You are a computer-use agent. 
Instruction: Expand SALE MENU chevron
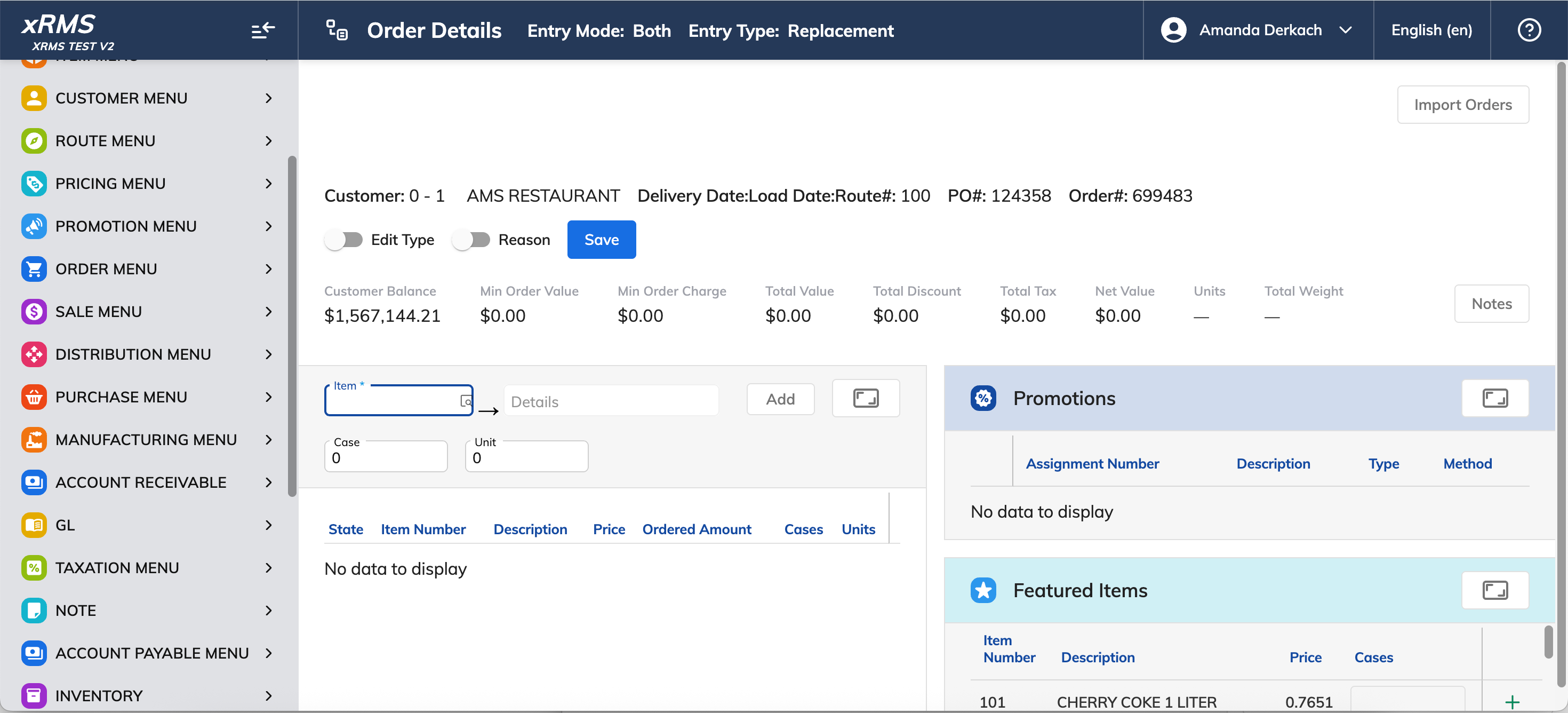coord(268,311)
